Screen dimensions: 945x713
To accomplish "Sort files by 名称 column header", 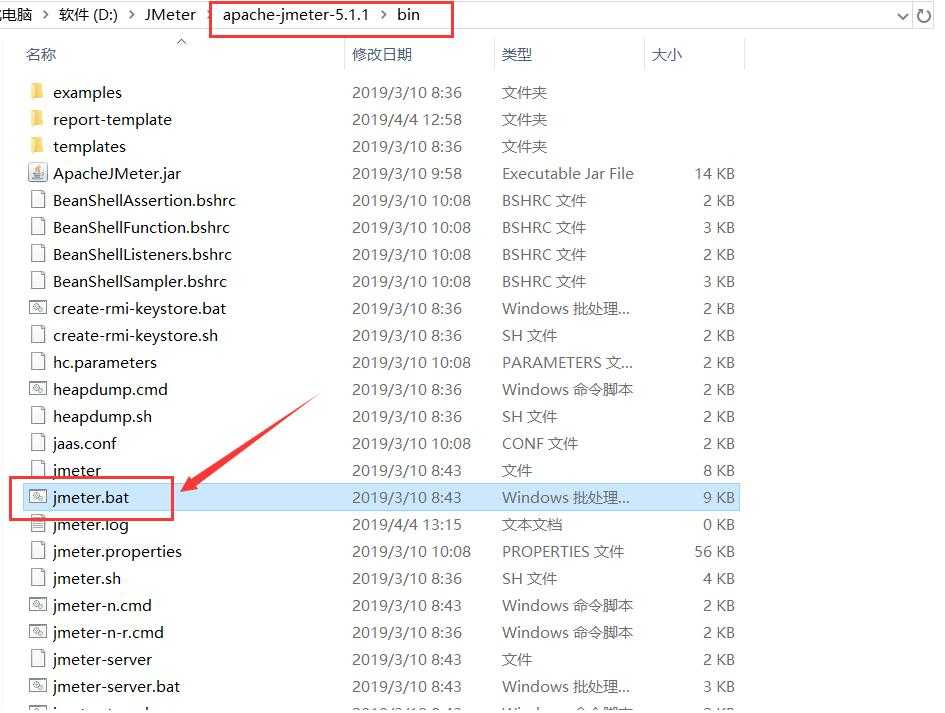I will (x=41, y=54).
